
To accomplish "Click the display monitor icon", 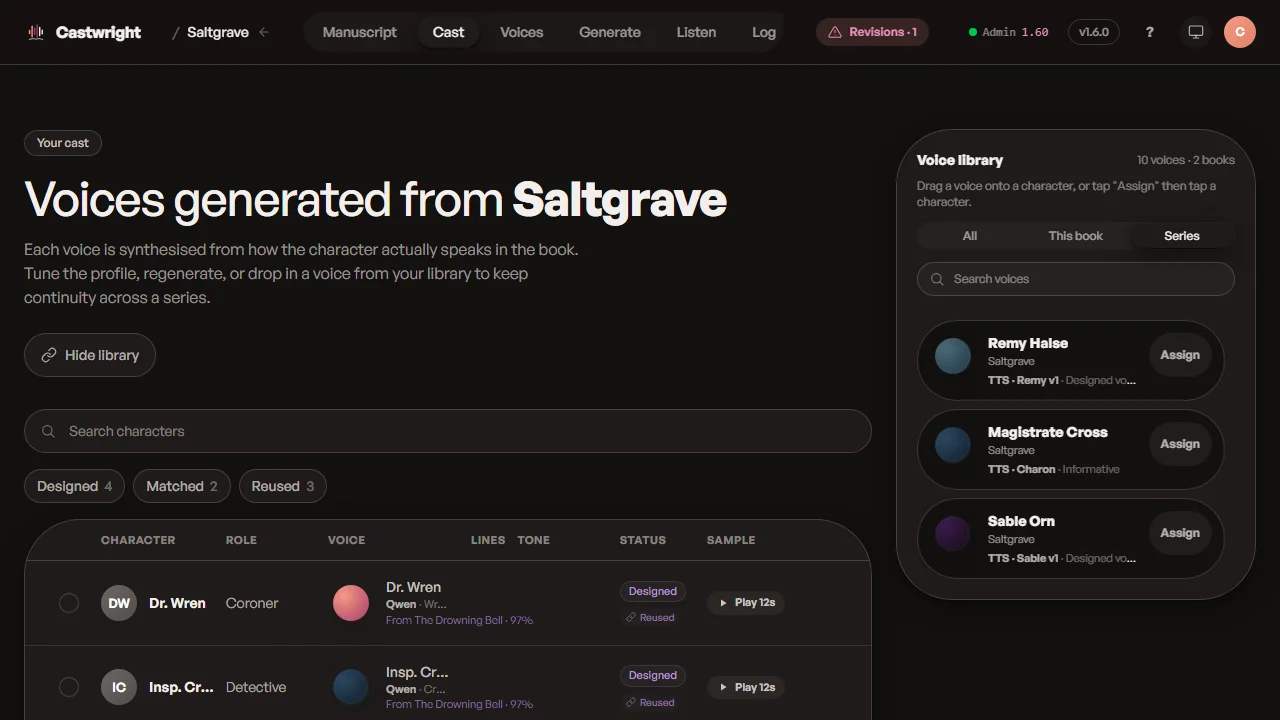I will click(1195, 32).
